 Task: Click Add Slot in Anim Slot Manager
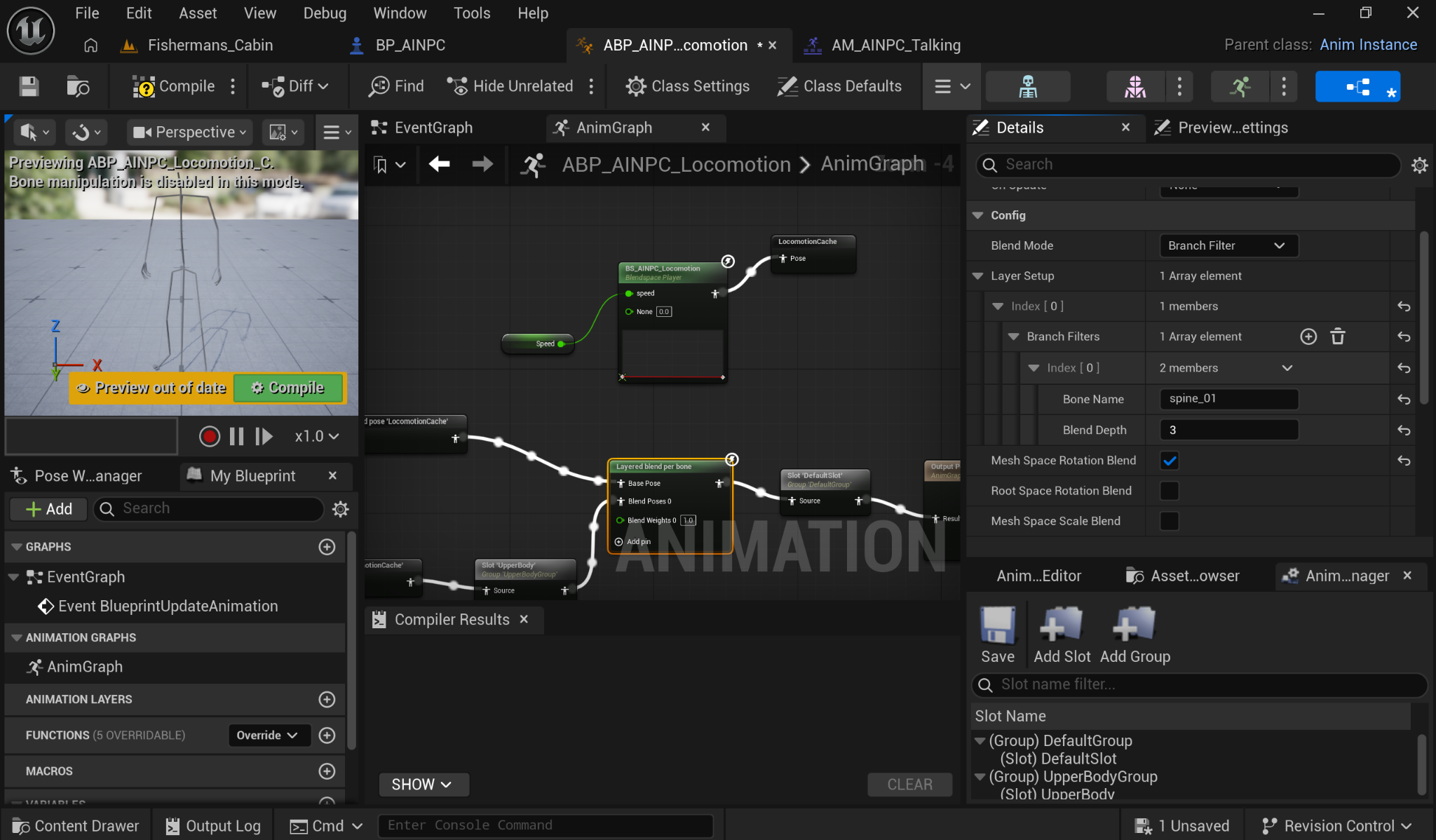pyautogui.click(x=1062, y=635)
